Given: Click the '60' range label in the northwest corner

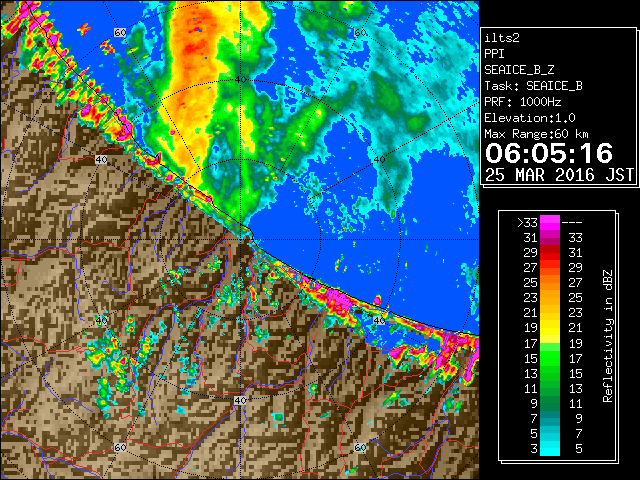Looking at the screenshot, I should pos(120,33).
